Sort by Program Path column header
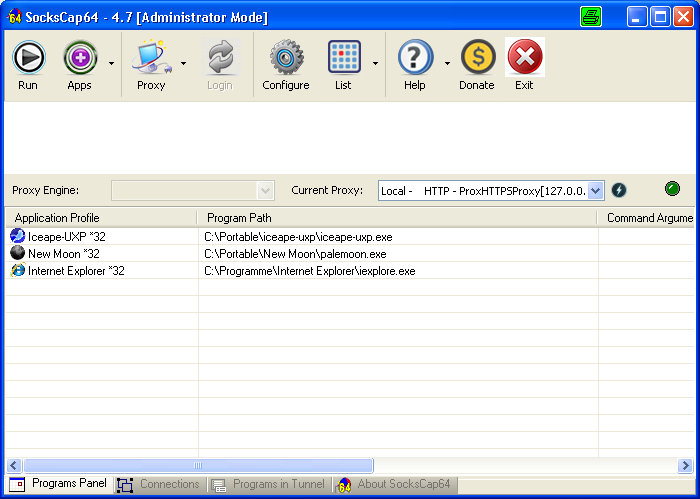This screenshot has width=700, height=499. [397, 218]
